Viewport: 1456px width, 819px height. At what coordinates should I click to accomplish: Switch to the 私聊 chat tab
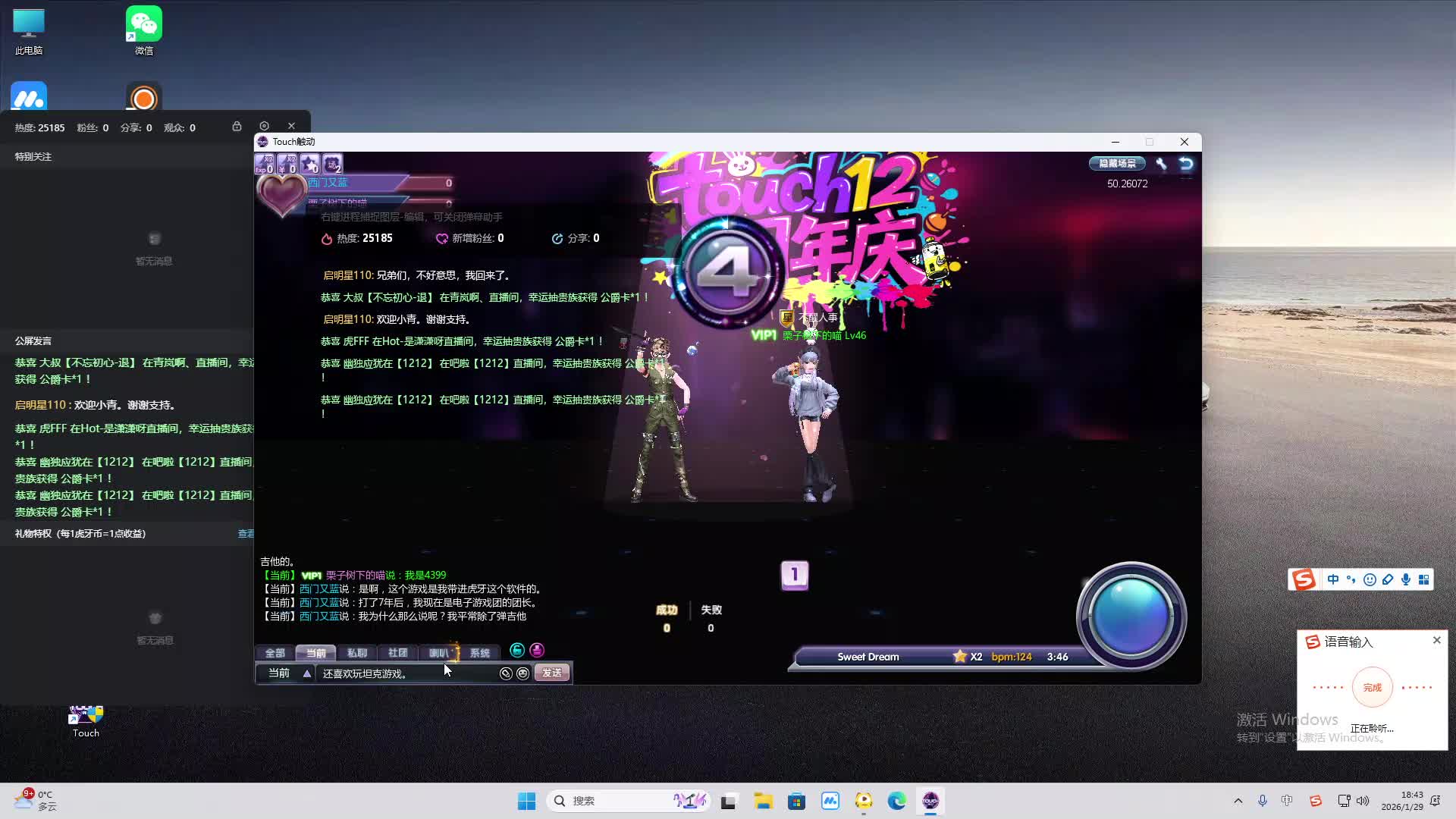[x=356, y=653]
